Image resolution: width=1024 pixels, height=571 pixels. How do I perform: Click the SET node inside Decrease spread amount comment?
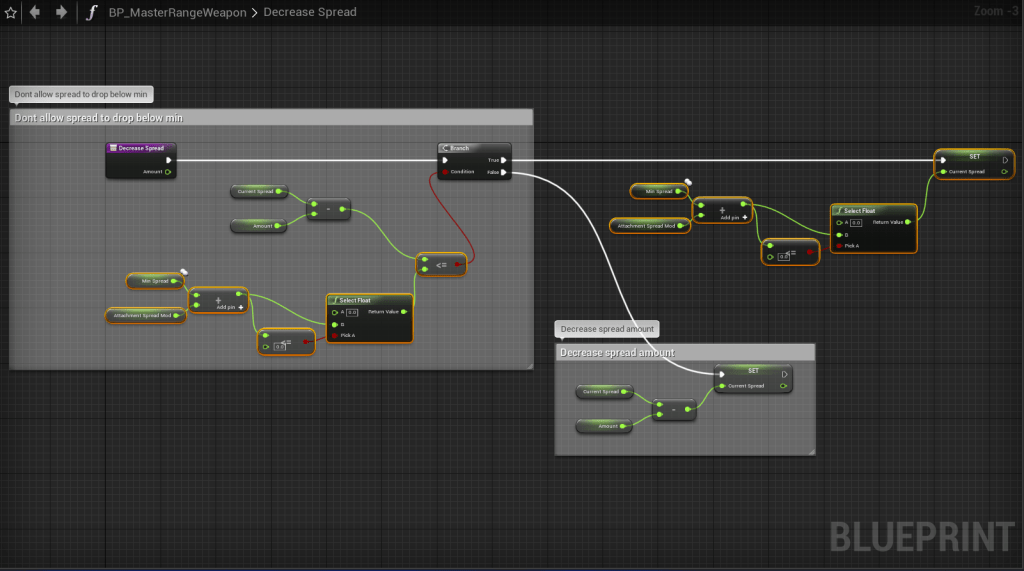[753, 371]
